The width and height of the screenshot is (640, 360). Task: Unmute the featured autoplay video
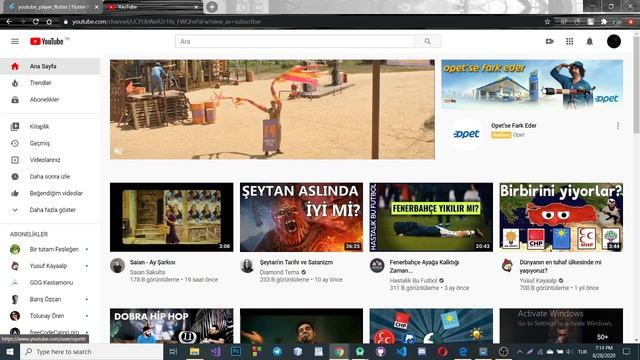(118, 151)
